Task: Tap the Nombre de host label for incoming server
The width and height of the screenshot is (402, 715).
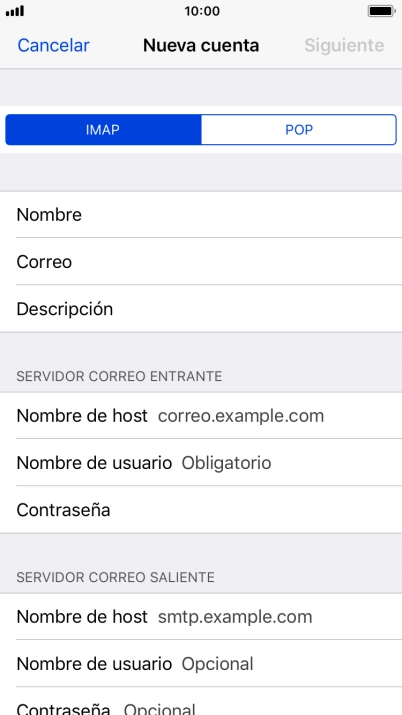Action: (x=82, y=416)
